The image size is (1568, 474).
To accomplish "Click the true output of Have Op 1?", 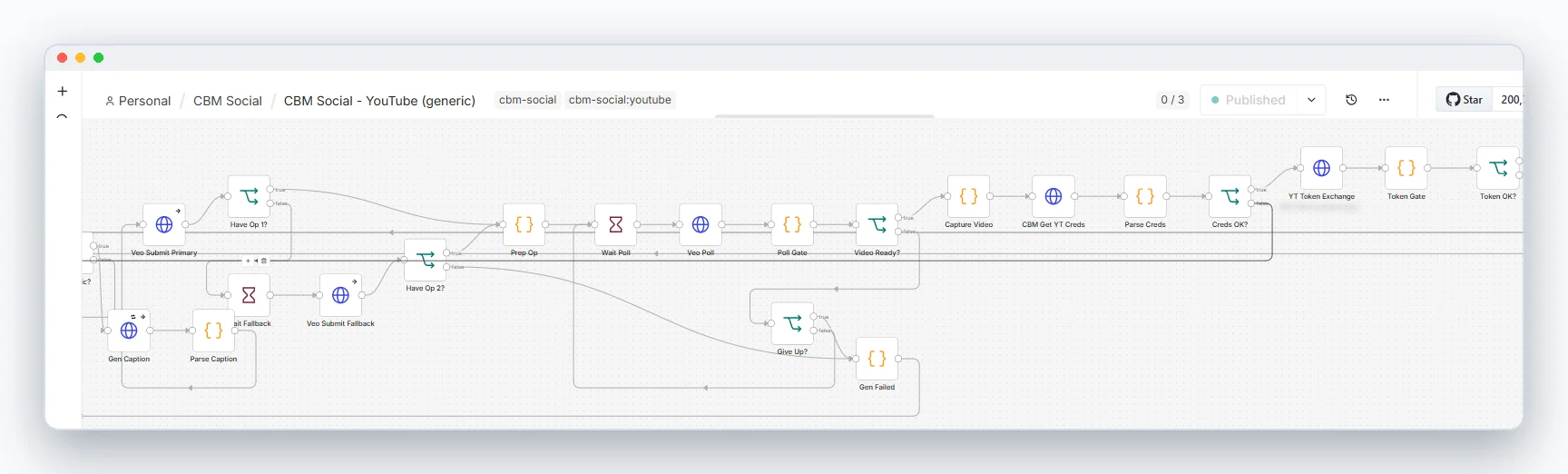I will coord(269,189).
